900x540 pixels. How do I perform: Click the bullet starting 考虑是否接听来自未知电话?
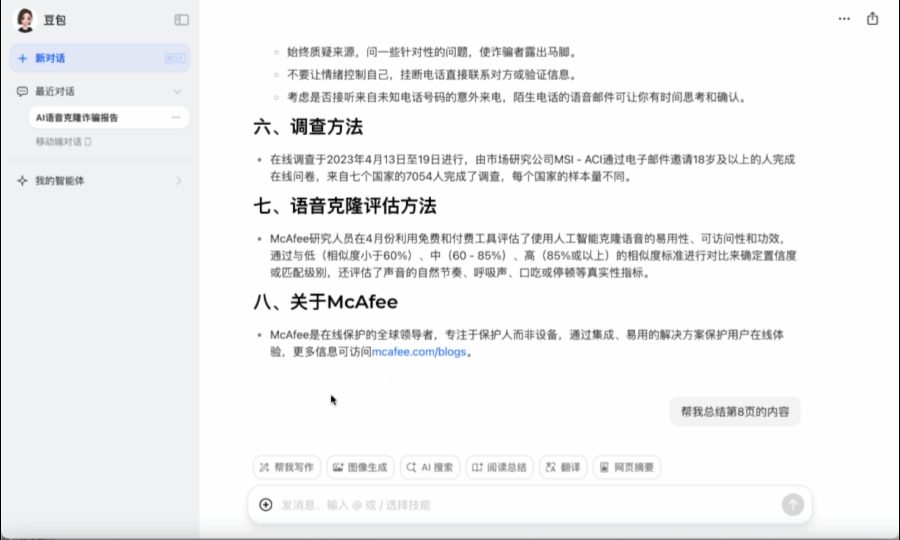(518, 98)
